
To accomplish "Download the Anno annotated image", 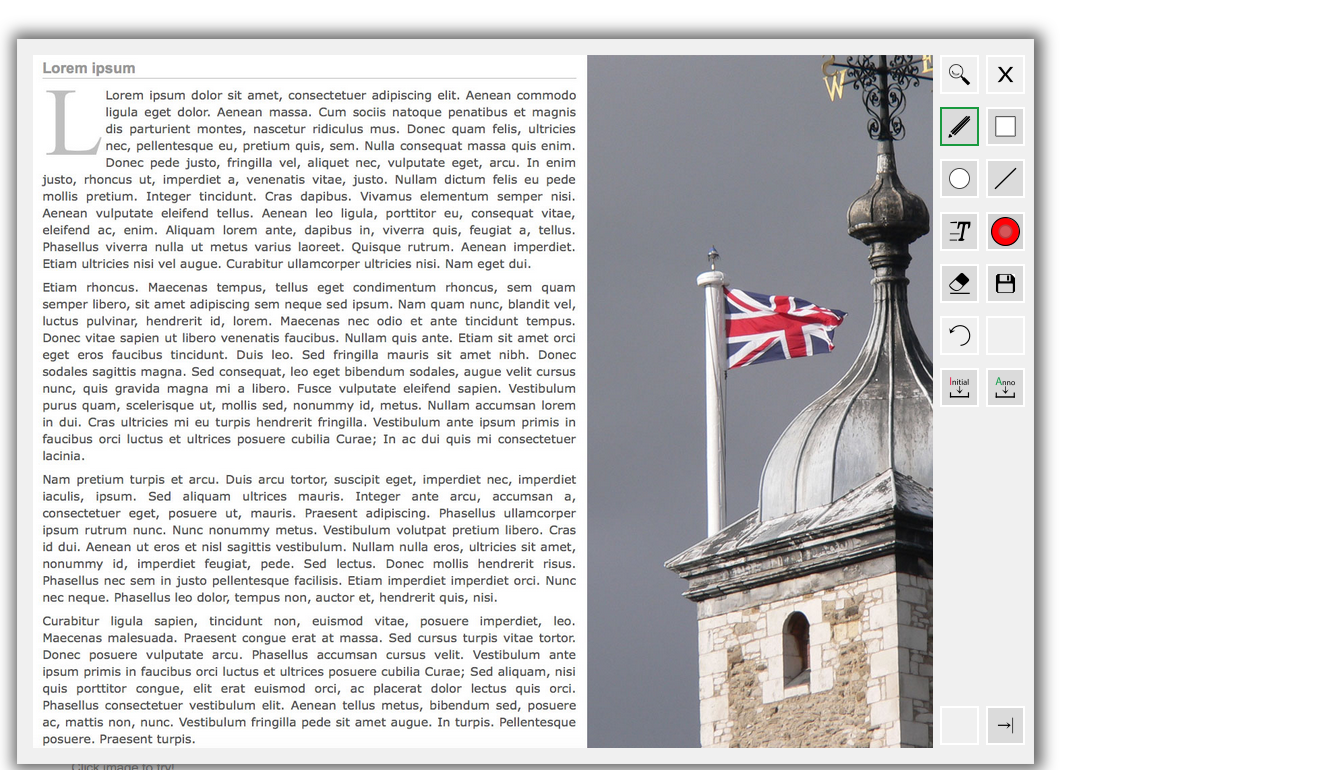I will coord(1005,387).
